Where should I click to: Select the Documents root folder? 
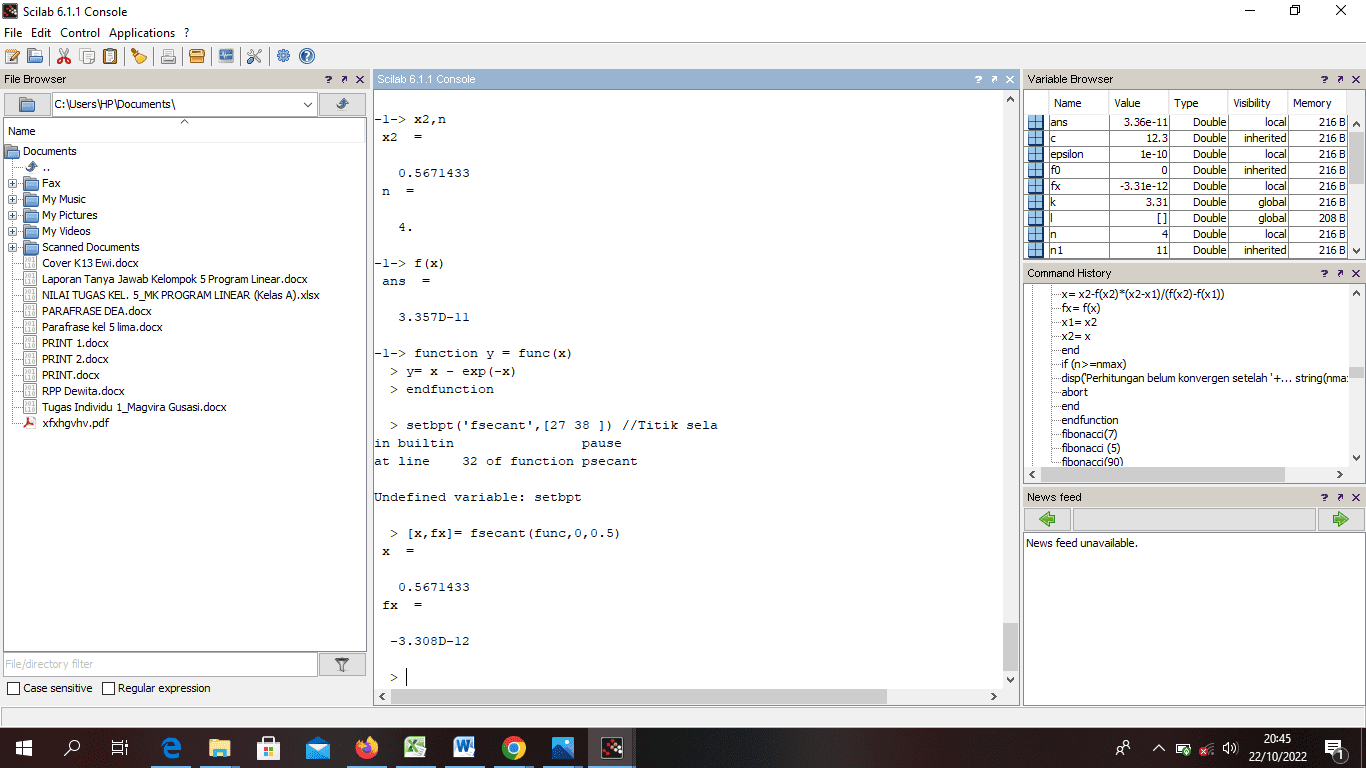[49, 151]
